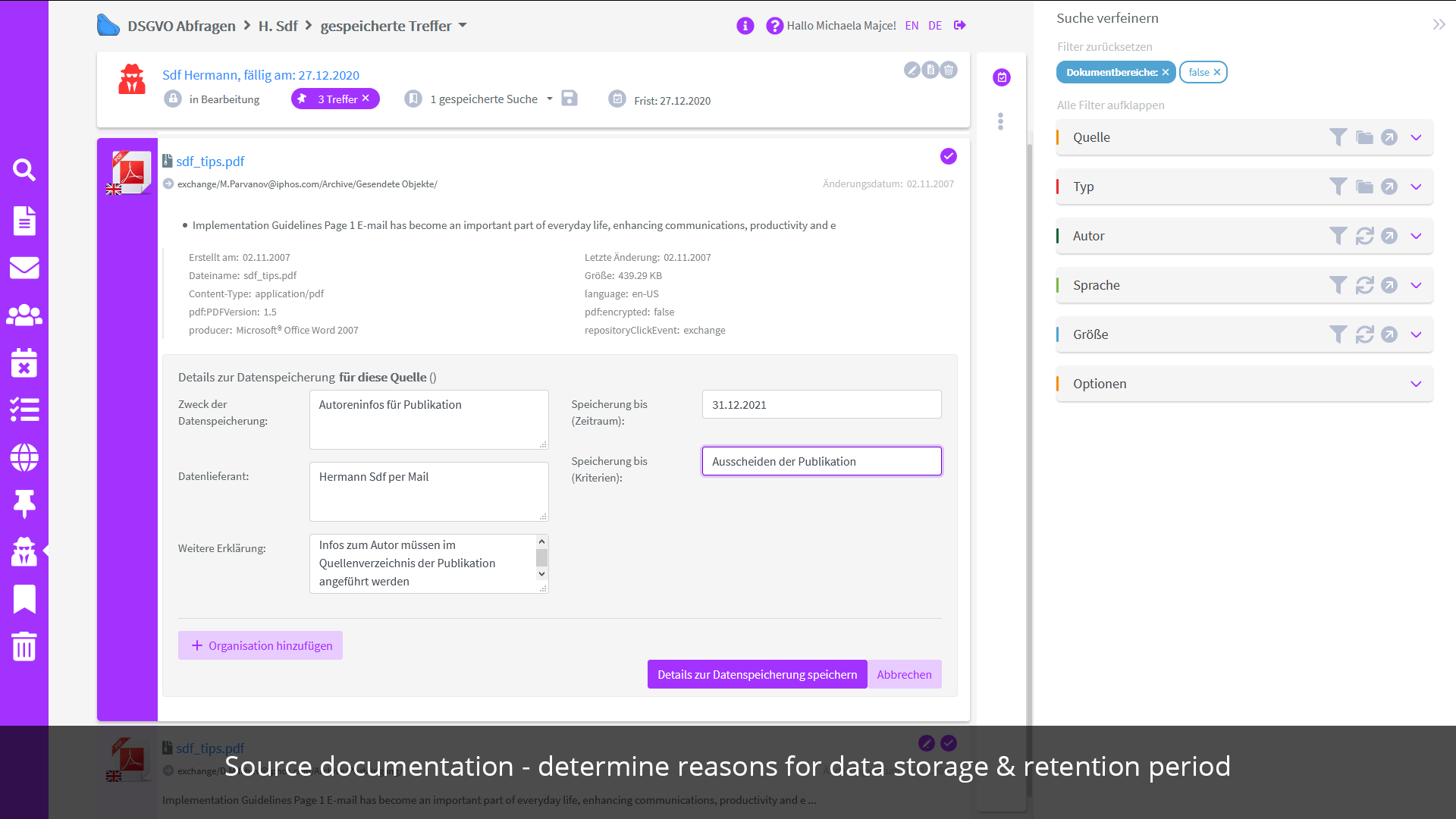Switch language to EN
This screenshot has height=819, width=1456.
(912, 25)
